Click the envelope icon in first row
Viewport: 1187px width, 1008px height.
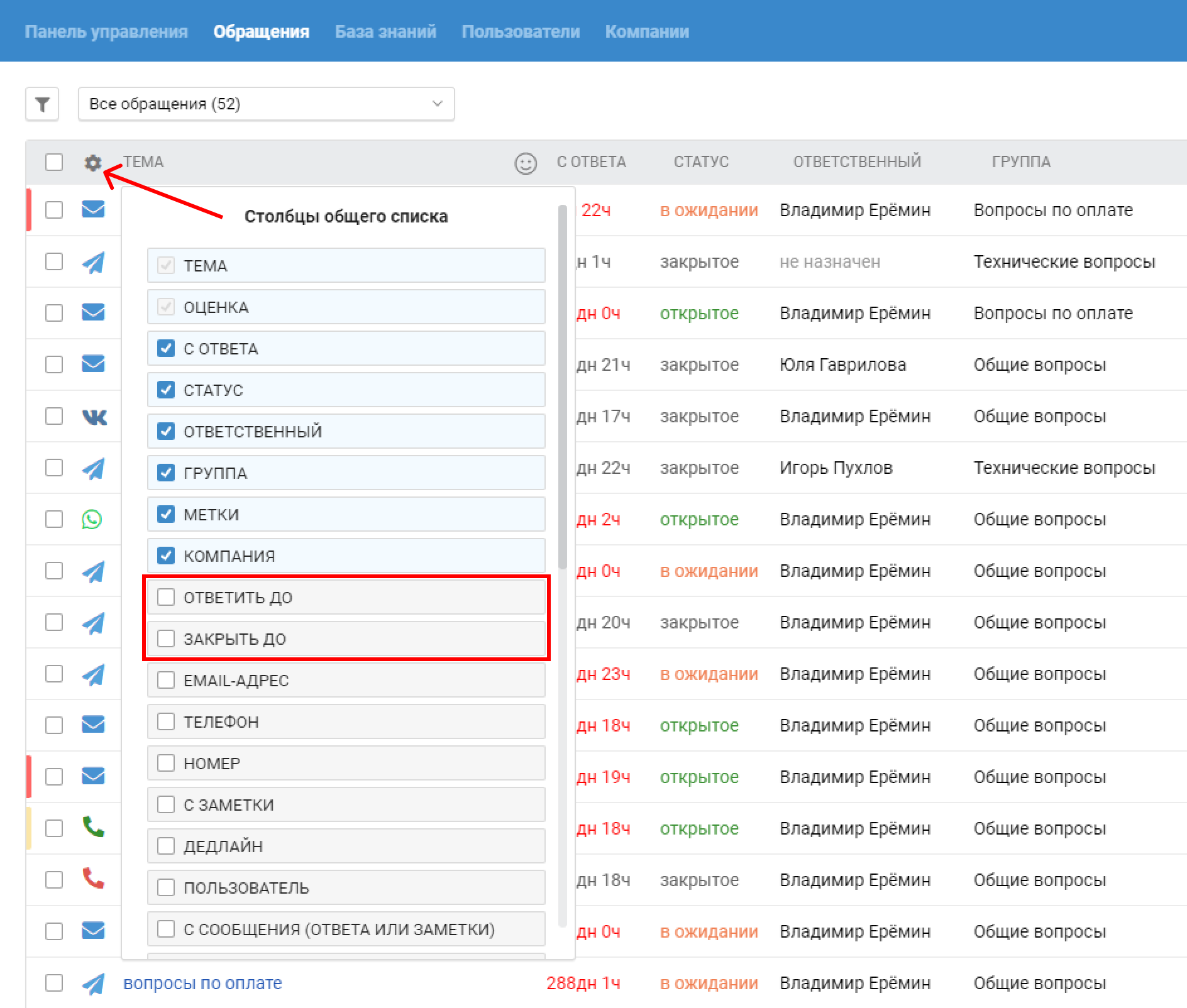[x=93, y=209]
